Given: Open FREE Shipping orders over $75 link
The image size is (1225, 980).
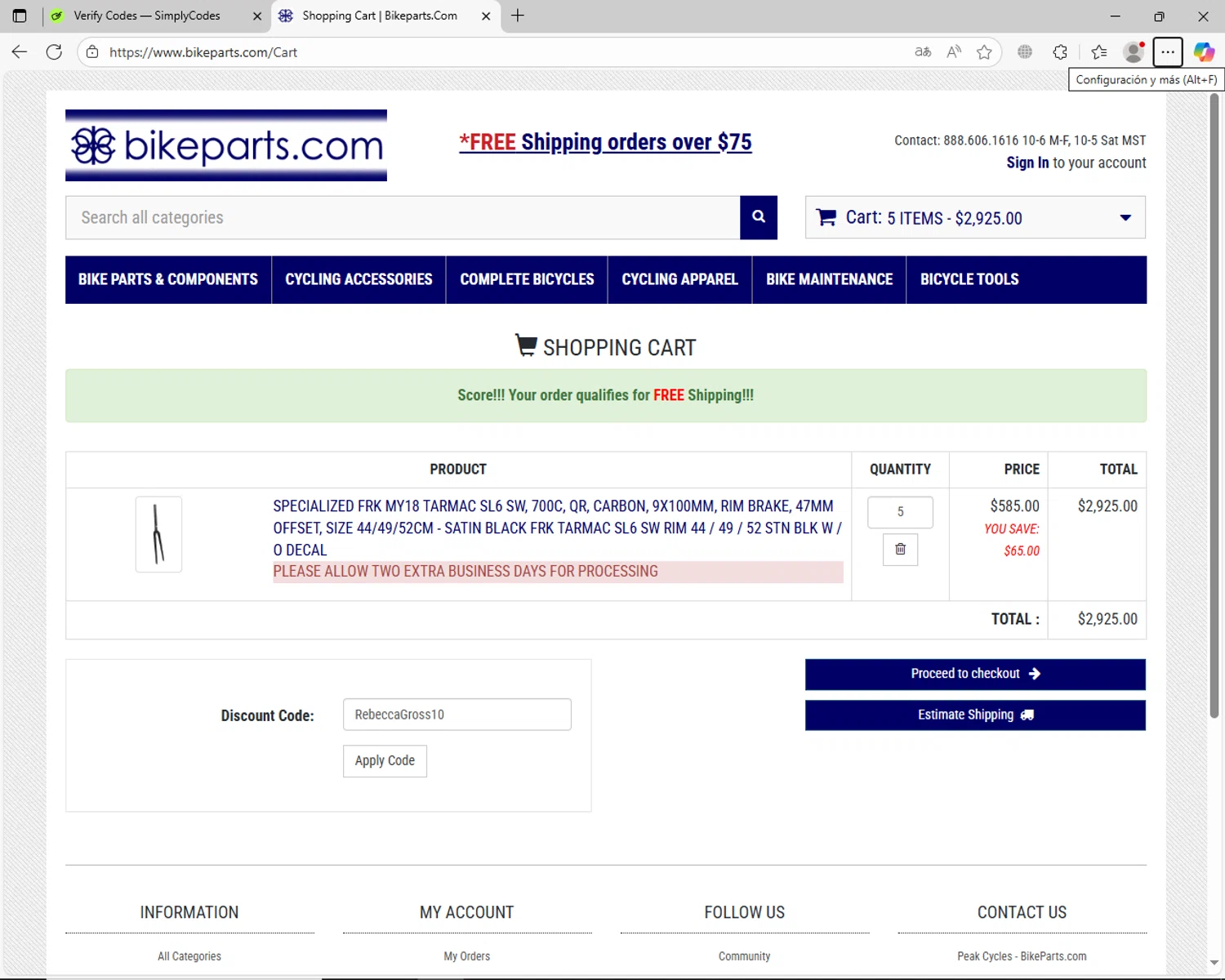Looking at the screenshot, I should point(605,142).
